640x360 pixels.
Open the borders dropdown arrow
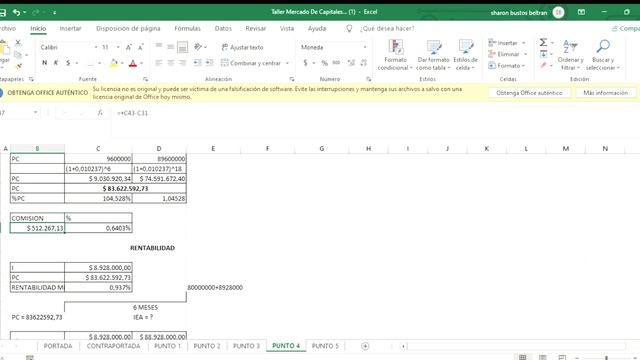pyautogui.click(x=99, y=63)
